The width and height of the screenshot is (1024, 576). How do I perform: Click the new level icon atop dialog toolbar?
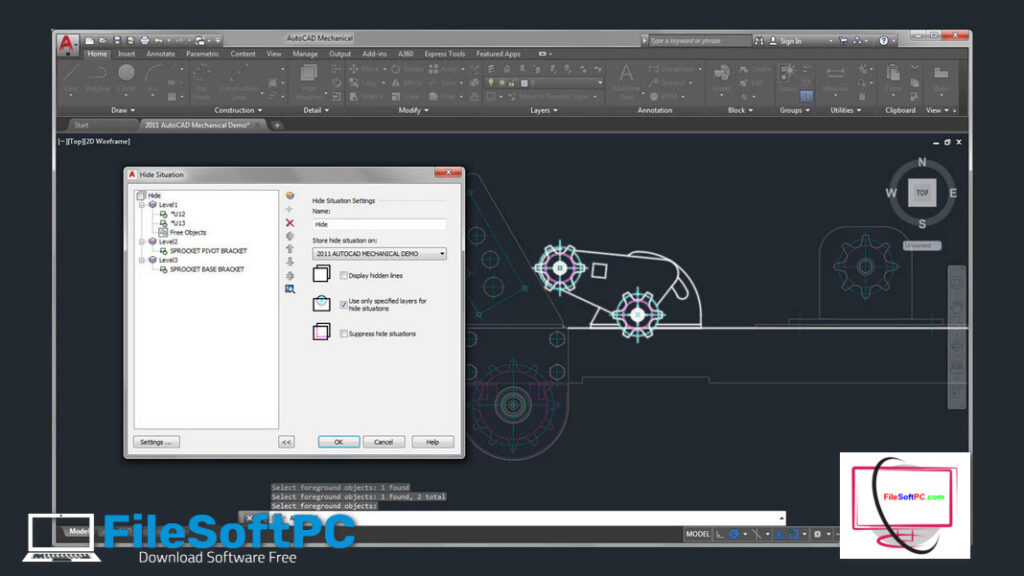(290, 195)
